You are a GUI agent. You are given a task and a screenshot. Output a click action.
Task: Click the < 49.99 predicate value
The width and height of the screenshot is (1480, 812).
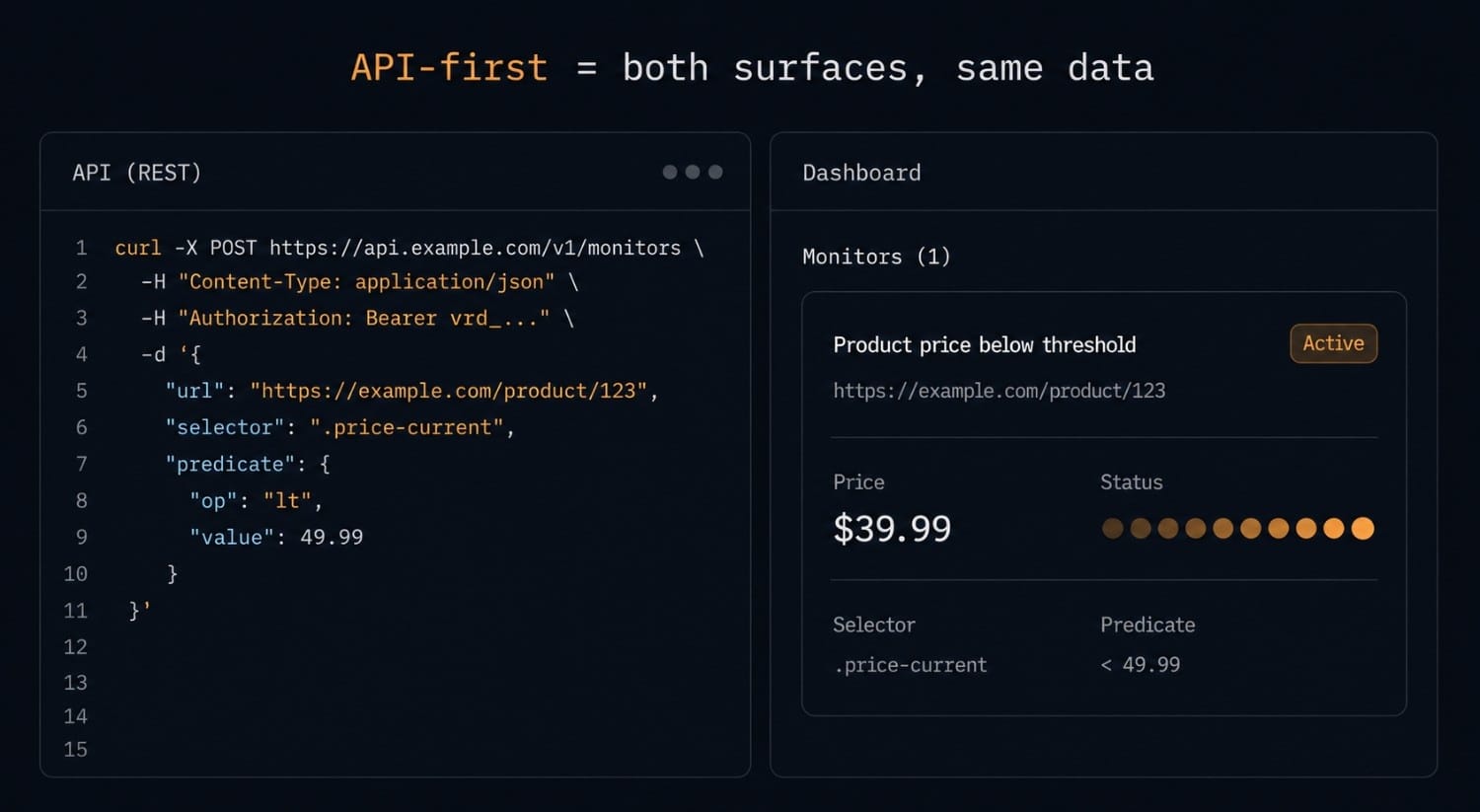click(1141, 665)
